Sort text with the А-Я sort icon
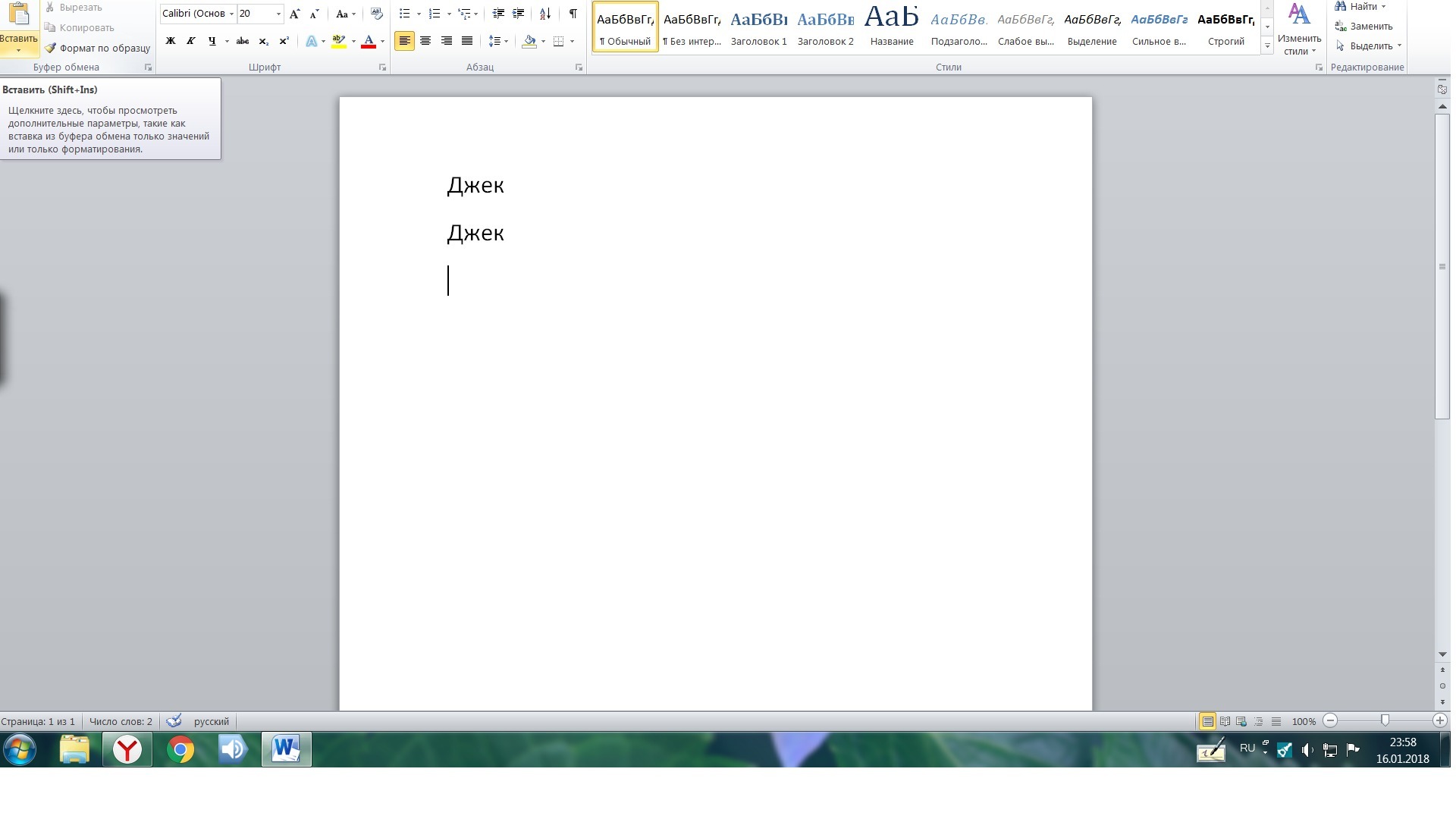The height and width of the screenshot is (819, 1456). (x=545, y=14)
